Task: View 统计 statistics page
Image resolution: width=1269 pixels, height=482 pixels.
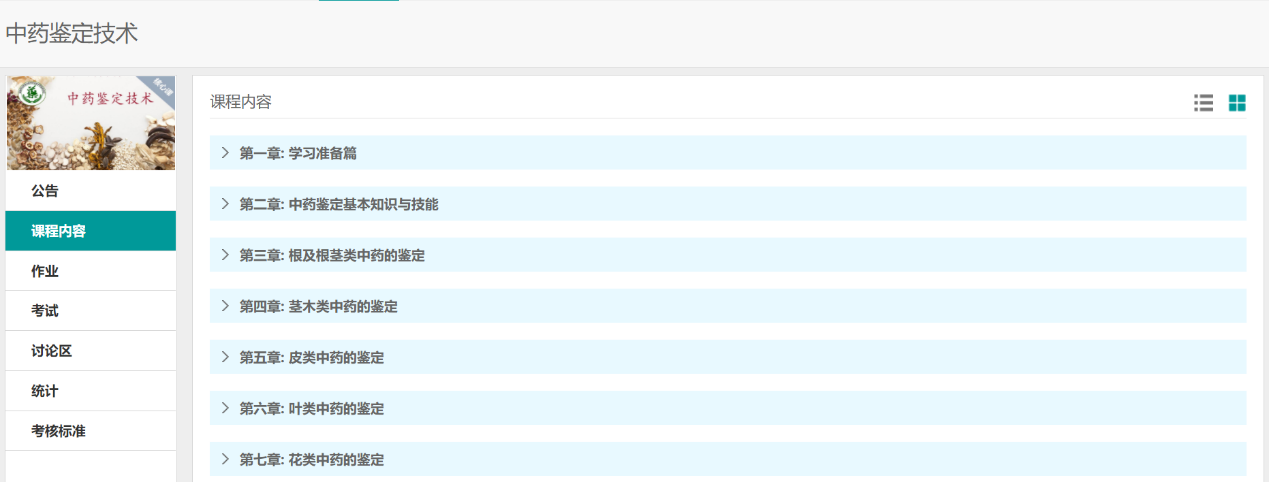Action: 45,391
